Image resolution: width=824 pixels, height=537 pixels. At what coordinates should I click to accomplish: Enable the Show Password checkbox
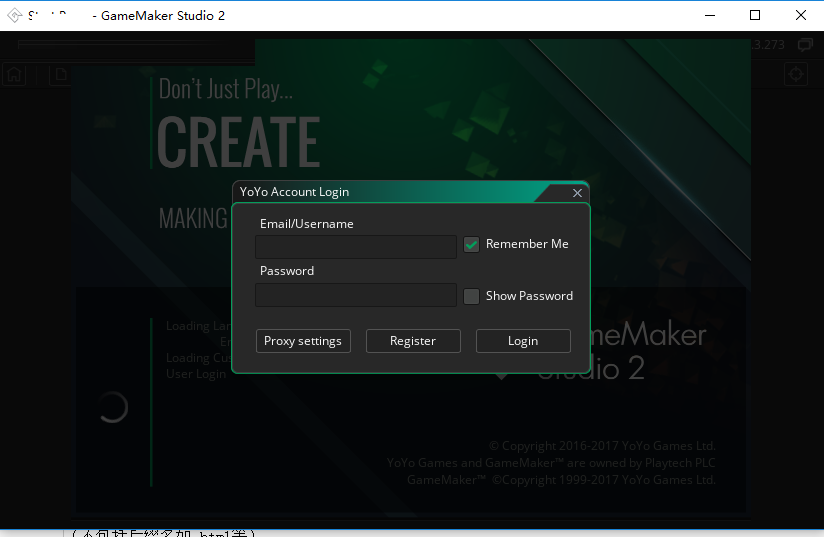coord(471,296)
